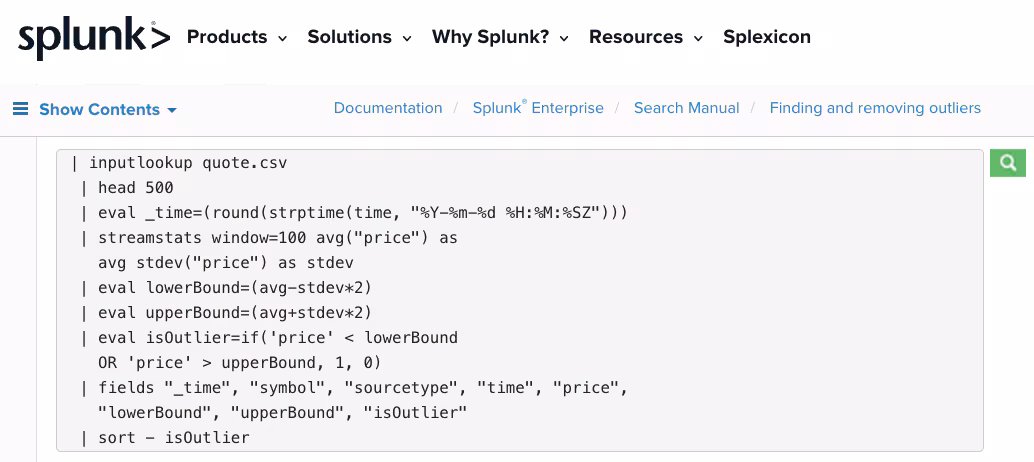
Task: Open the Products menu
Action: click(x=227, y=37)
